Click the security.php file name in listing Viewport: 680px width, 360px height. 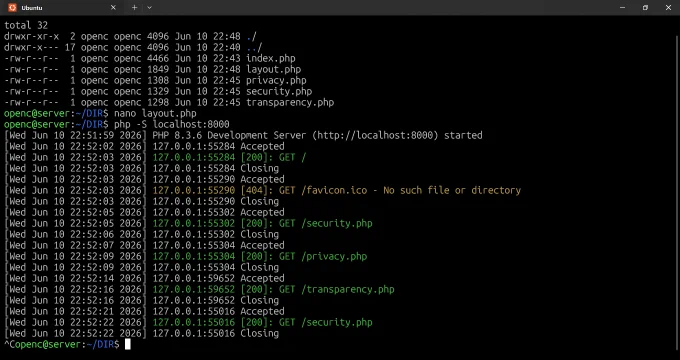[x=279, y=92]
